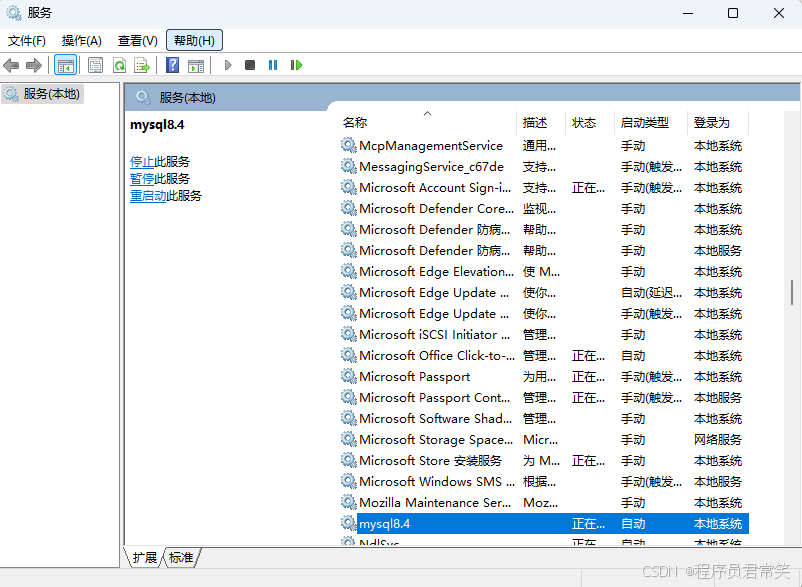Click the Export List toolbar icon
The width and height of the screenshot is (802, 587).
coord(142,65)
